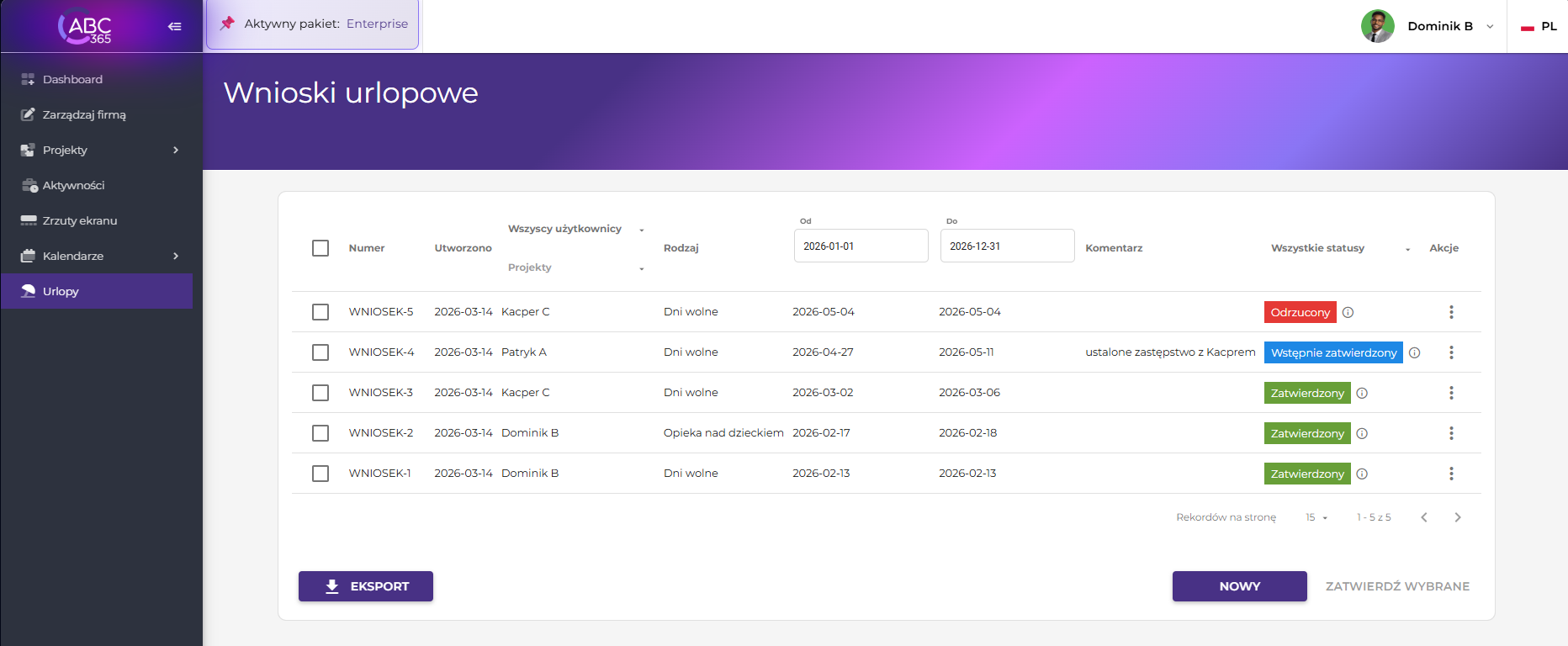Open the three-dot actions menu for WNIOSEK-3
Image resolution: width=1568 pixels, height=646 pixels.
(x=1451, y=393)
